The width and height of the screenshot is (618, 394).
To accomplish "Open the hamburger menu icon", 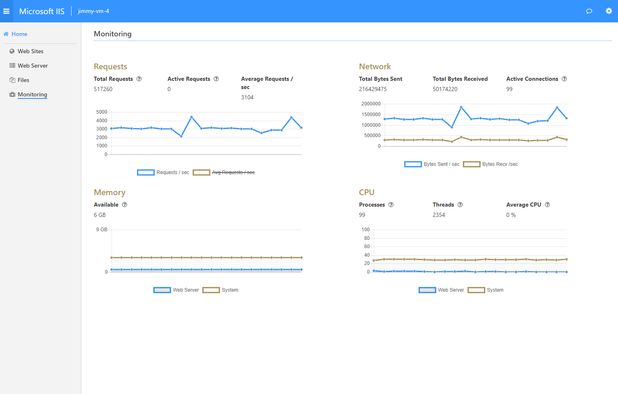I will click(x=6, y=11).
